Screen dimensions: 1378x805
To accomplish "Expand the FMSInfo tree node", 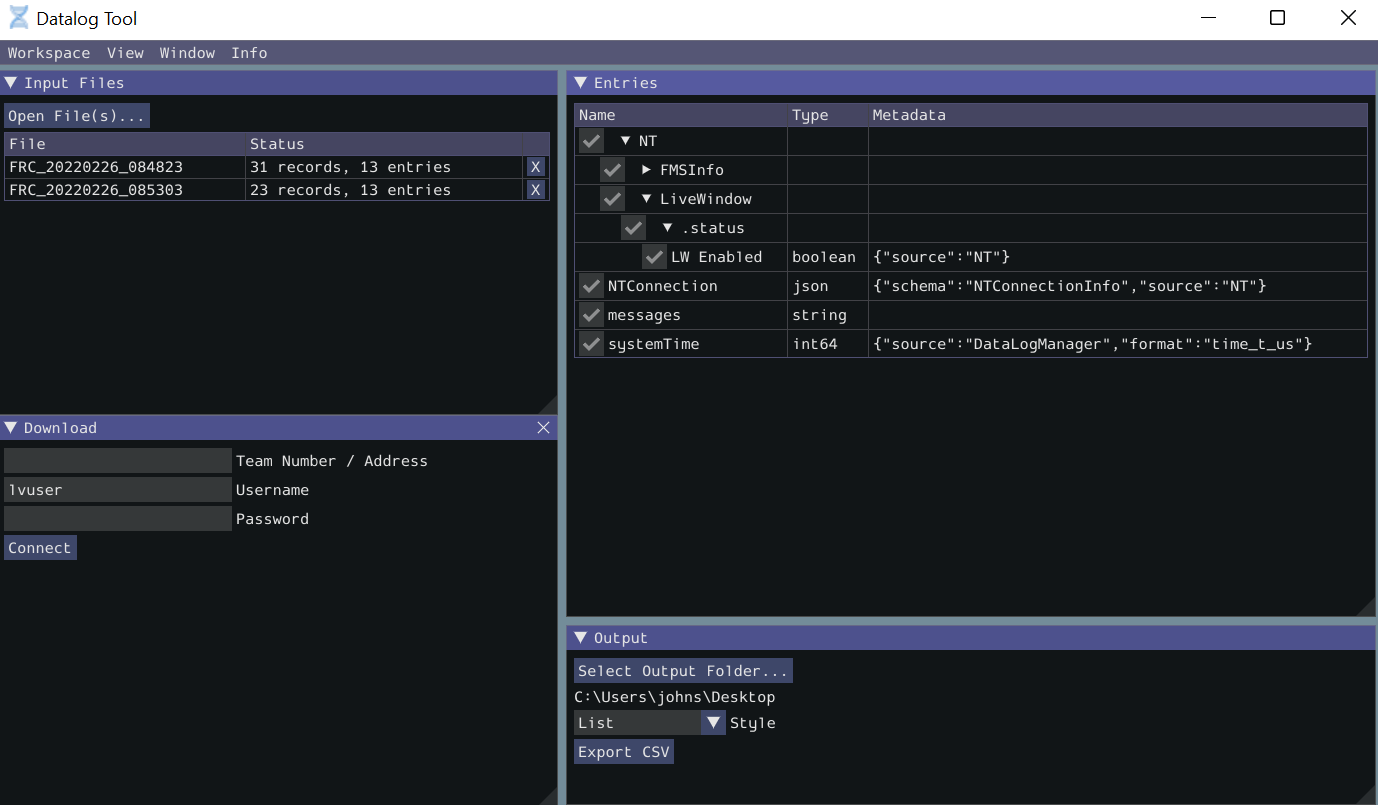I will coord(646,169).
